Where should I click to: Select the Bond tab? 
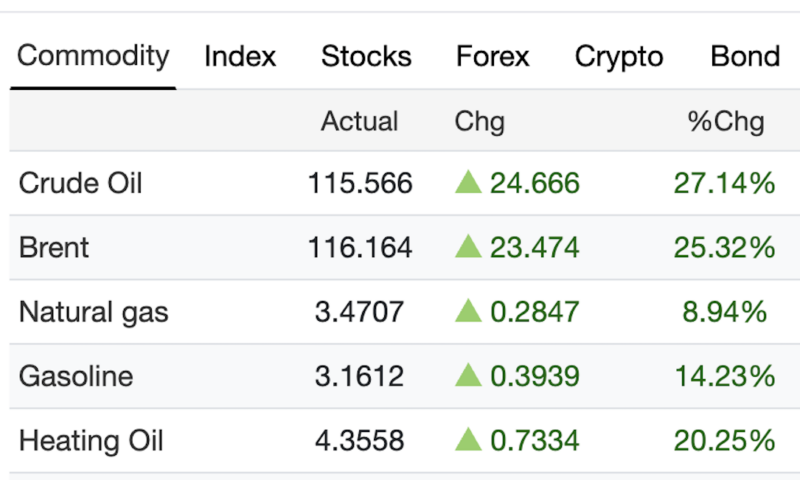pos(745,57)
